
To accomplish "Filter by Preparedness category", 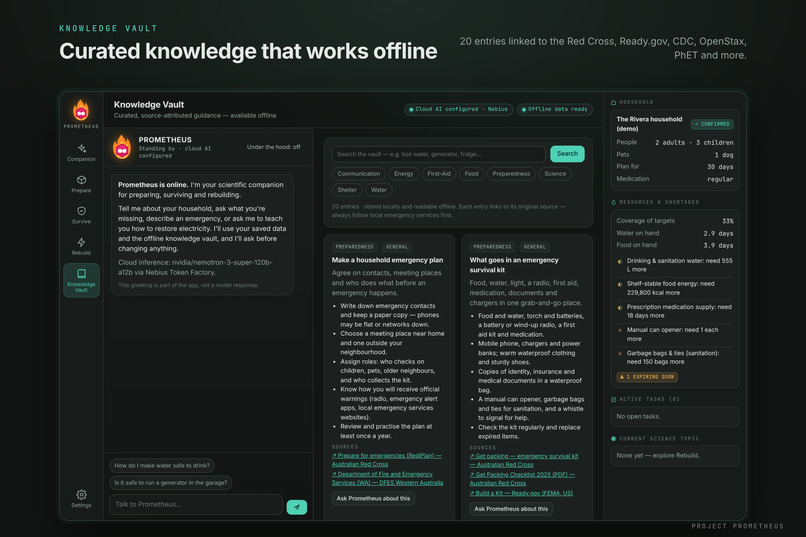I will click(x=511, y=174).
